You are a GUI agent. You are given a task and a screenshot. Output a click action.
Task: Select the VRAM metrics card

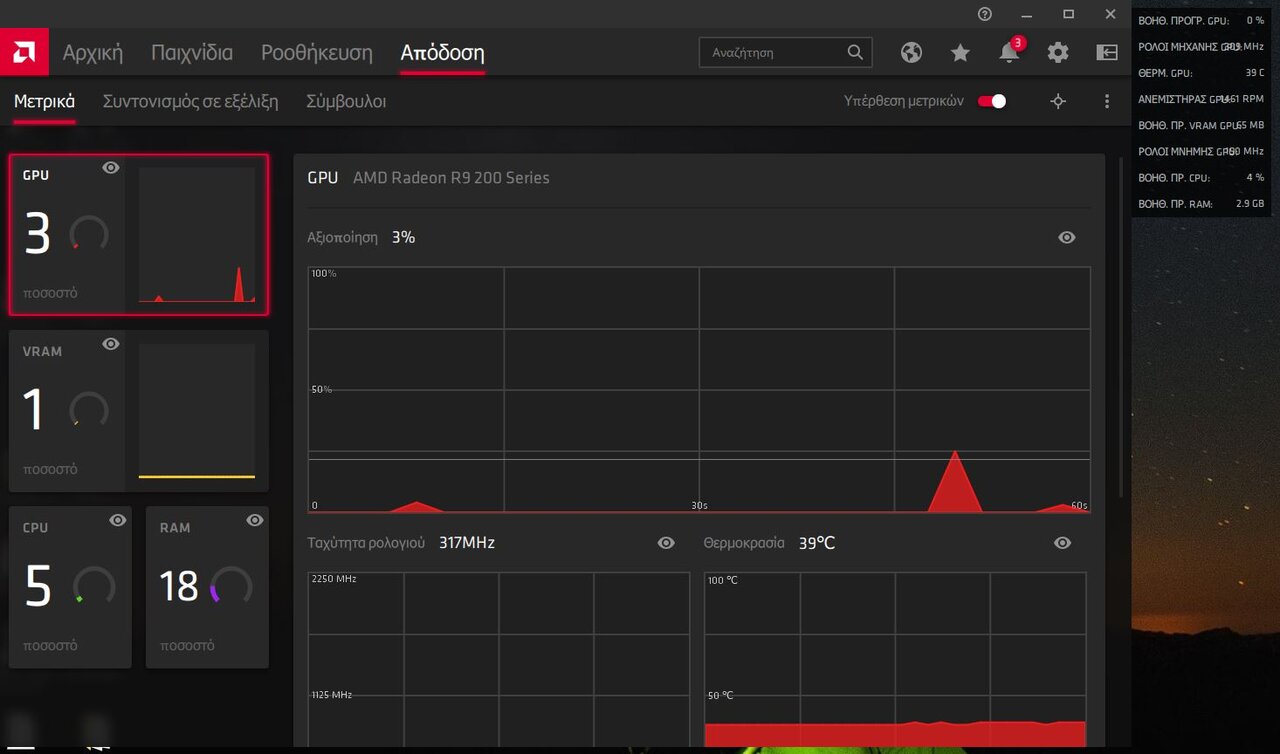pyautogui.click(x=139, y=411)
